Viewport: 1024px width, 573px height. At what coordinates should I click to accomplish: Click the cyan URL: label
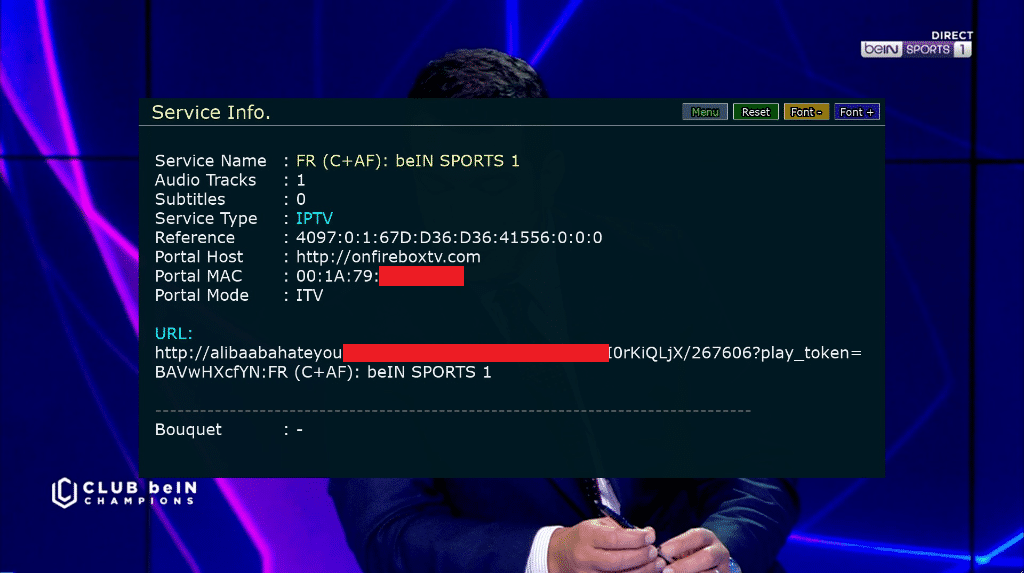point(174,333)
